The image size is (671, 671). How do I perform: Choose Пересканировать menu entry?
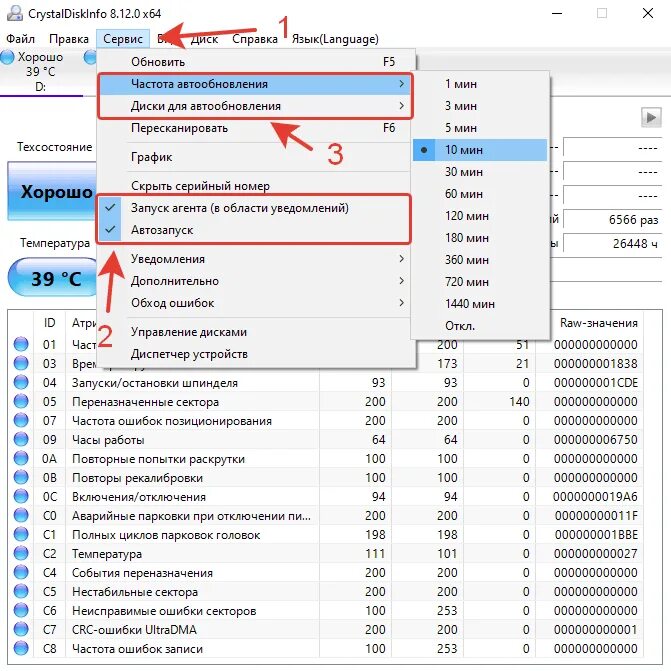pos(255,128)
